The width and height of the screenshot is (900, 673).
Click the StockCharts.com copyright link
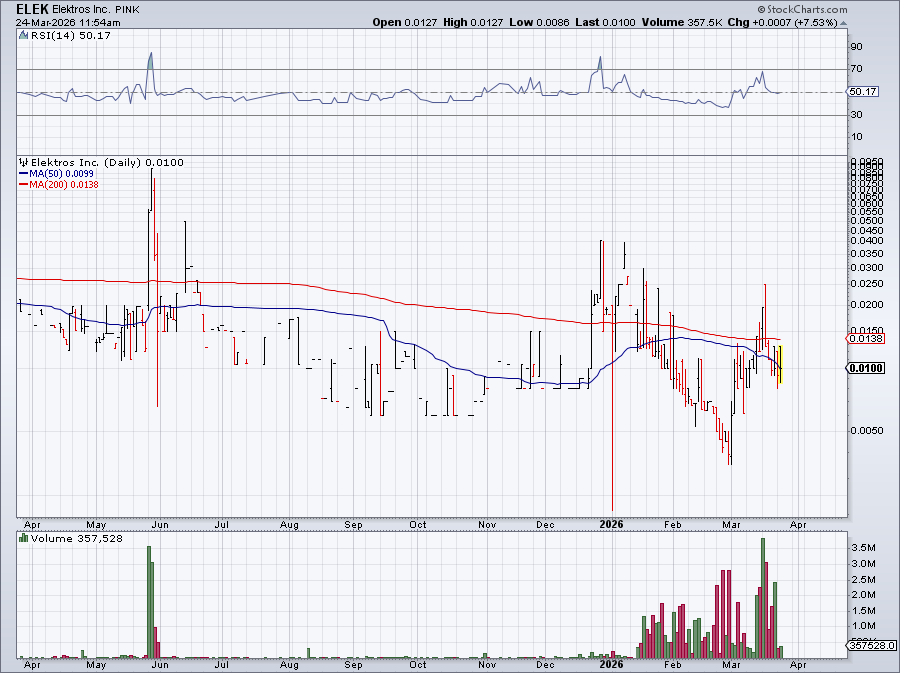click(x=802, y=9)
